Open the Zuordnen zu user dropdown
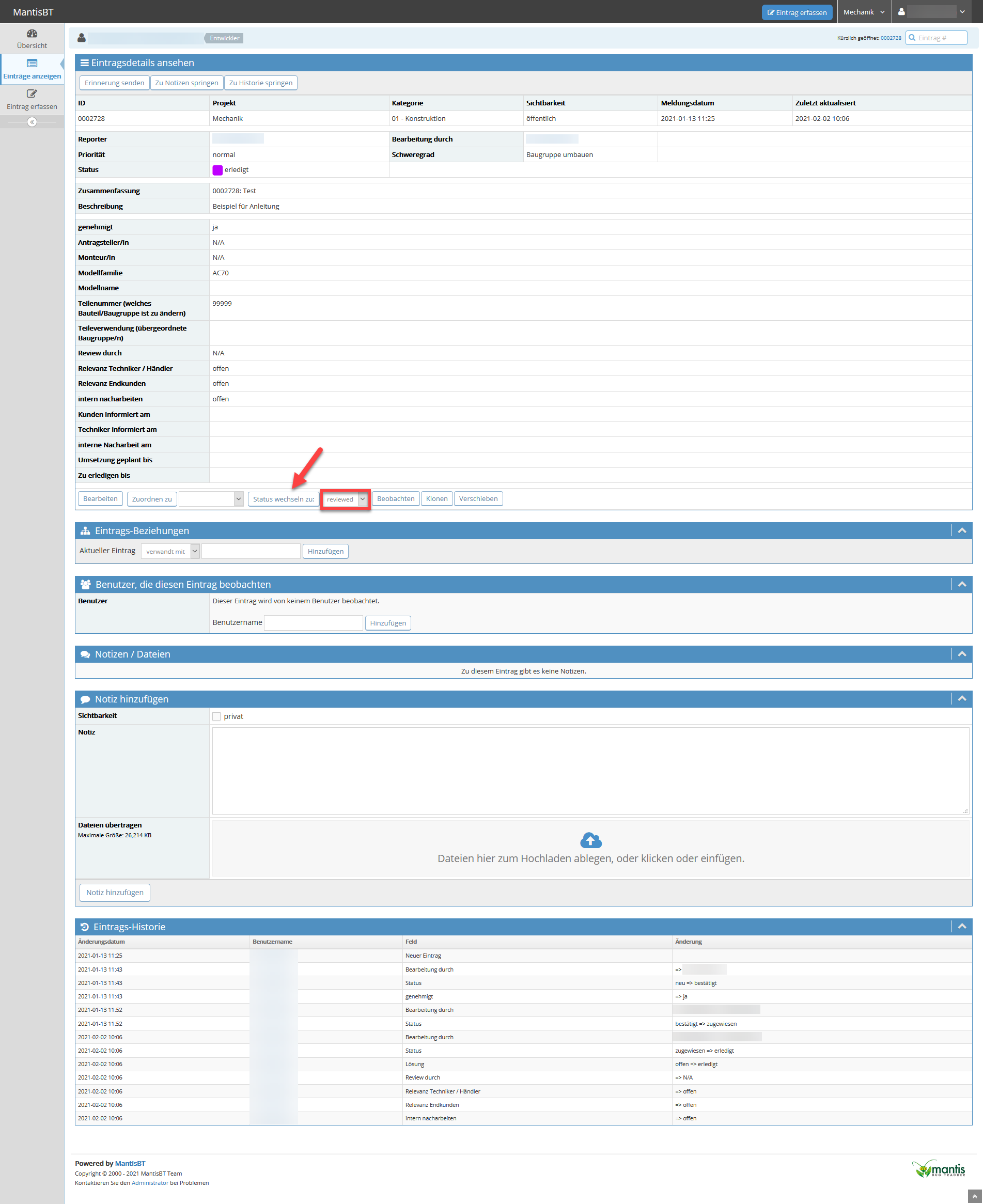983x1204 pixels. 211,498
